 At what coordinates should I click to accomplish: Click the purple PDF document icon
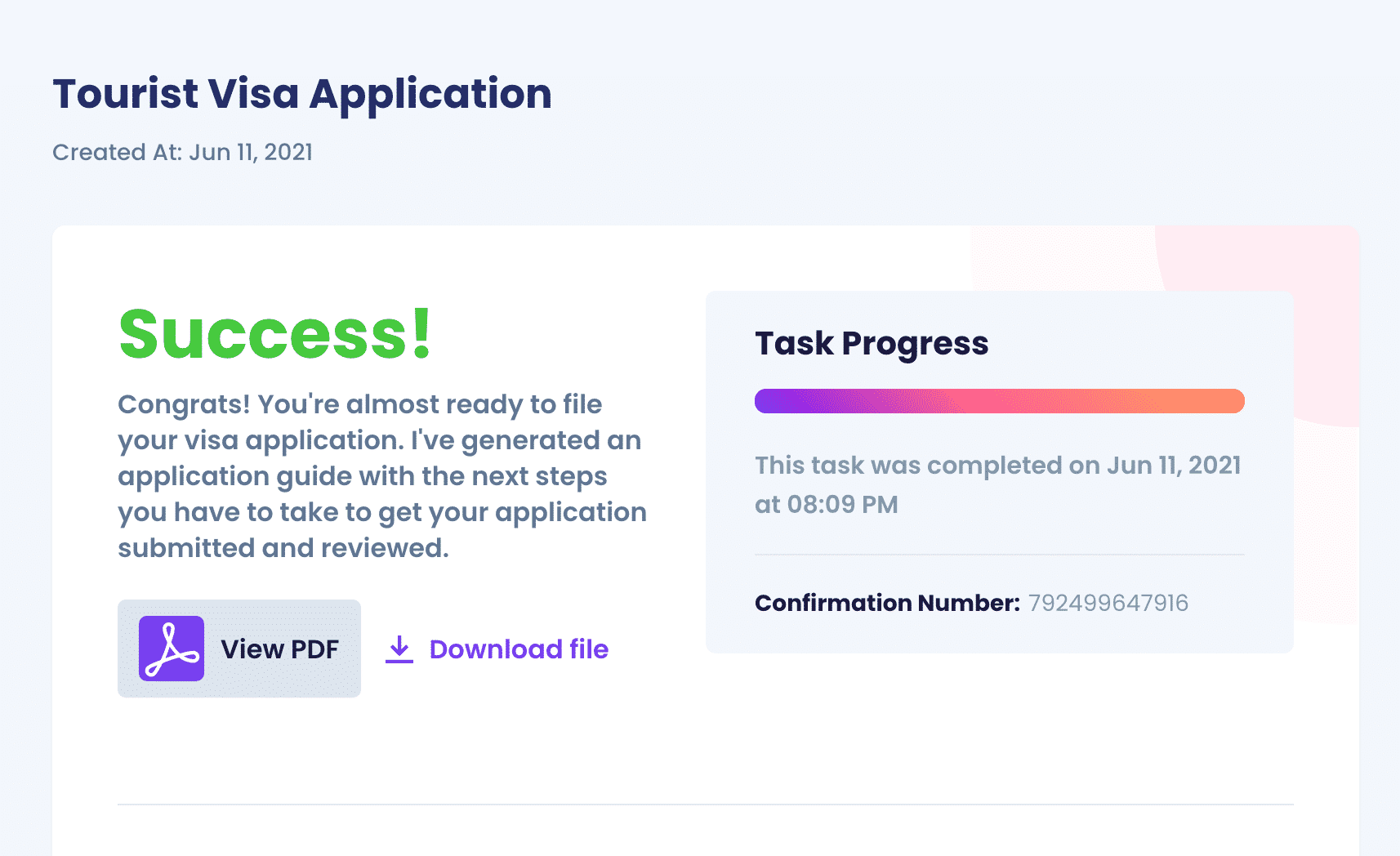[x=171, y=649]
